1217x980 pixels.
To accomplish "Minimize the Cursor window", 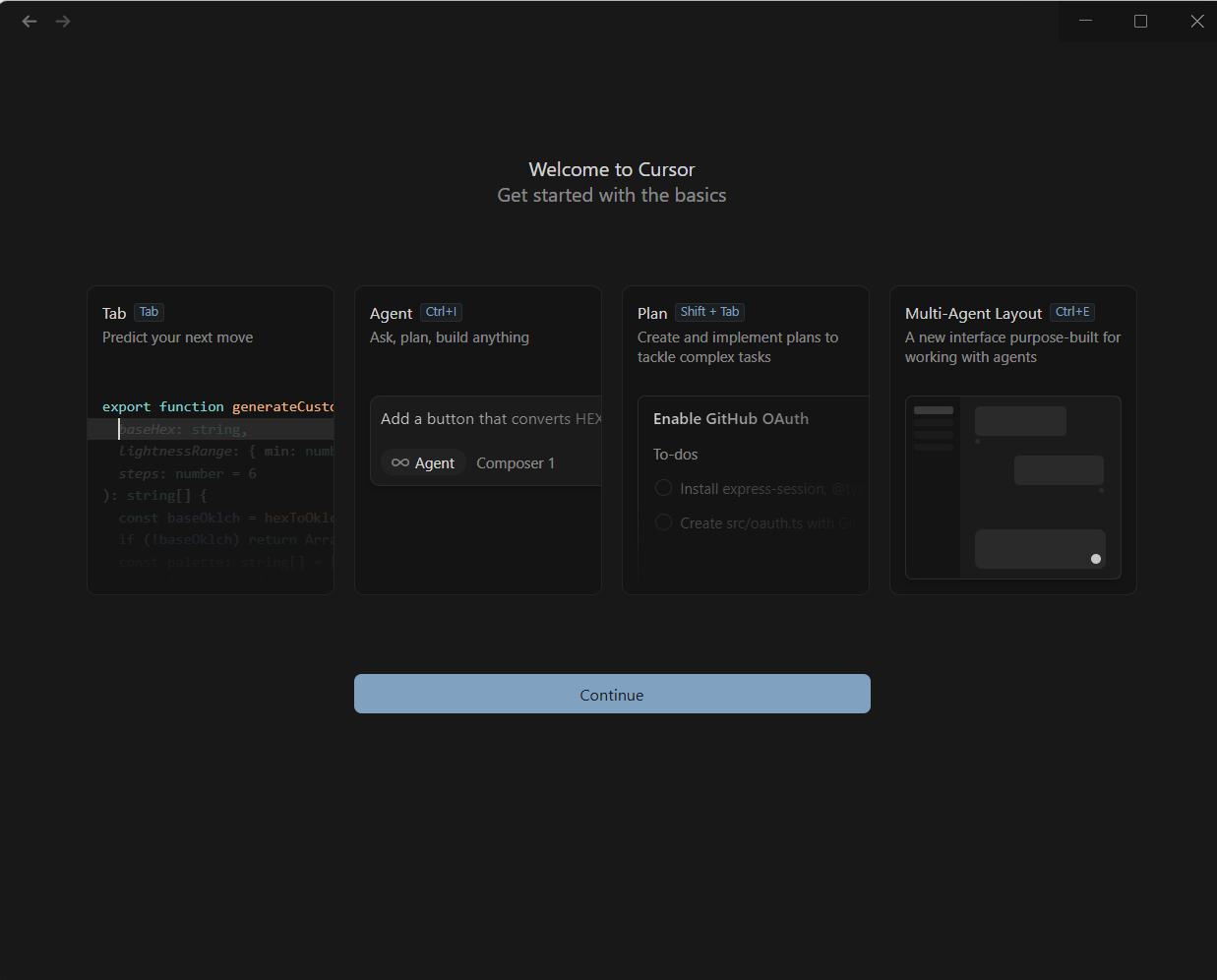I will coord(1086,21).
